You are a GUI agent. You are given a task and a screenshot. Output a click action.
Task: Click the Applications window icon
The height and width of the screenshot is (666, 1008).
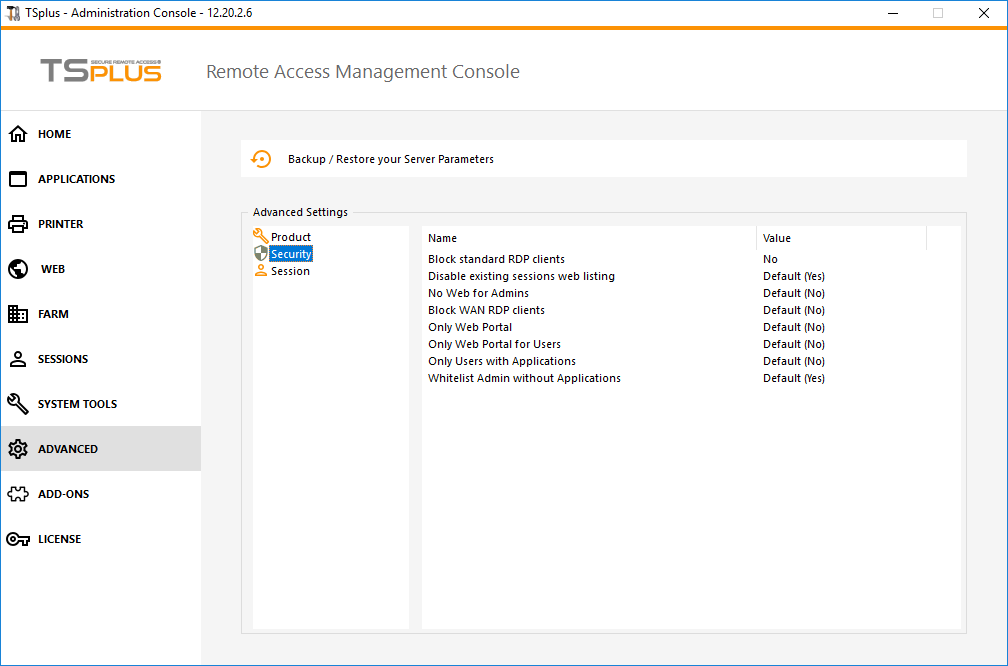click(x=18, y=179)
